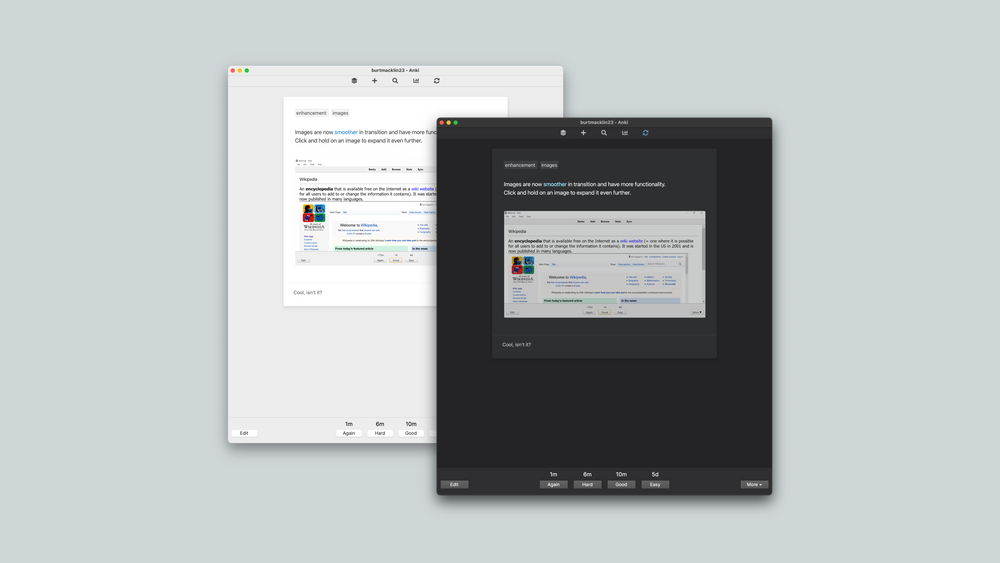The height and width of the screenshot is (563, 1000).
Task: Click 'Cool, isn't it?' text in dark card
Action: 517,344
